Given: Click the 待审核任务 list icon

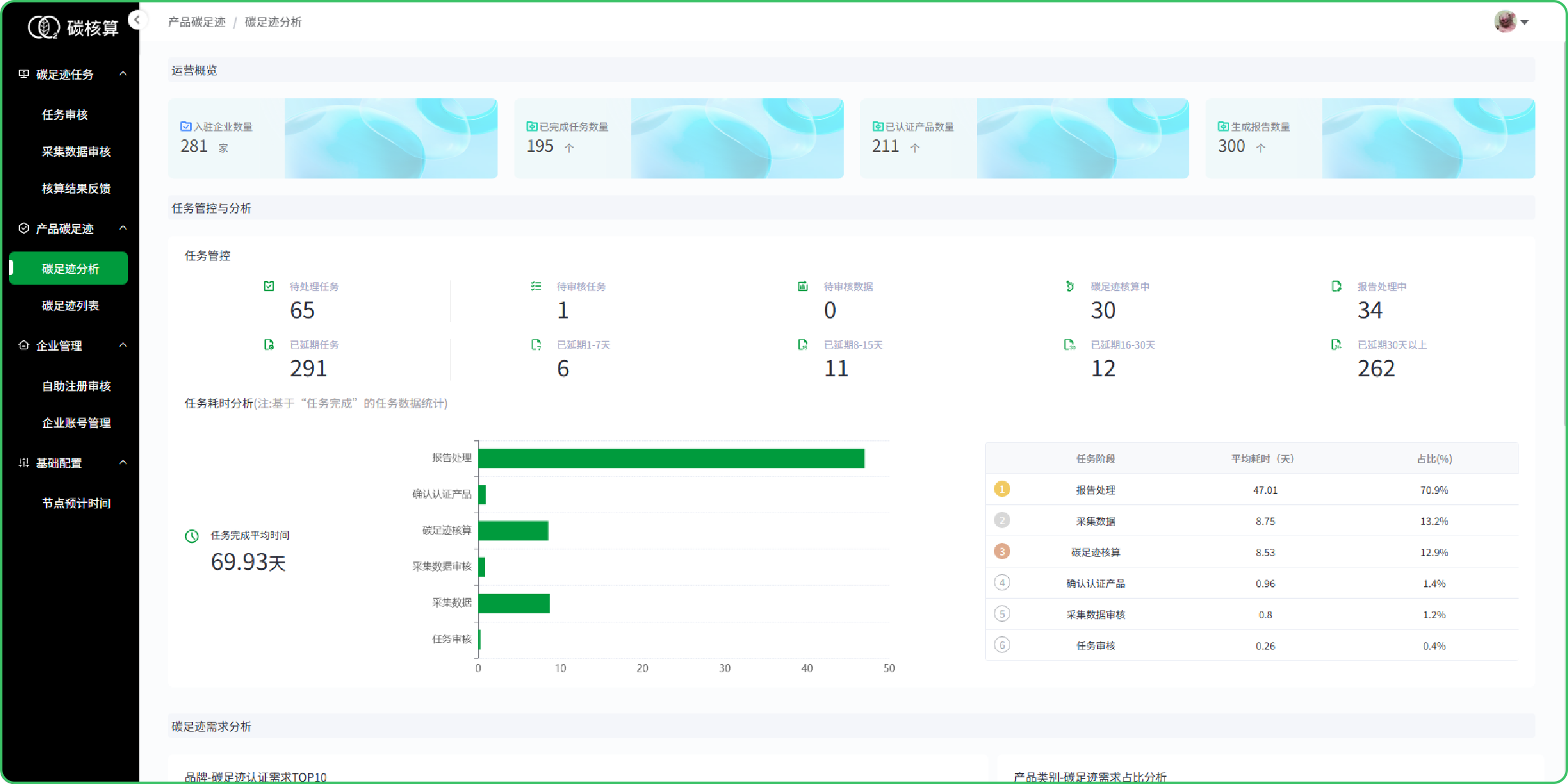Looking at the screenshot, I should pos(536,286).
